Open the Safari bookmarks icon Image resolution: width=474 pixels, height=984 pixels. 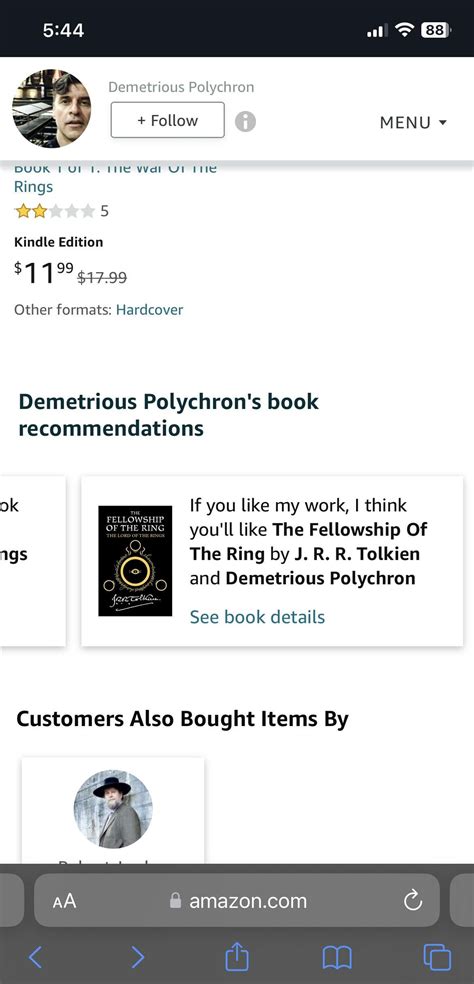coord(337,958)
